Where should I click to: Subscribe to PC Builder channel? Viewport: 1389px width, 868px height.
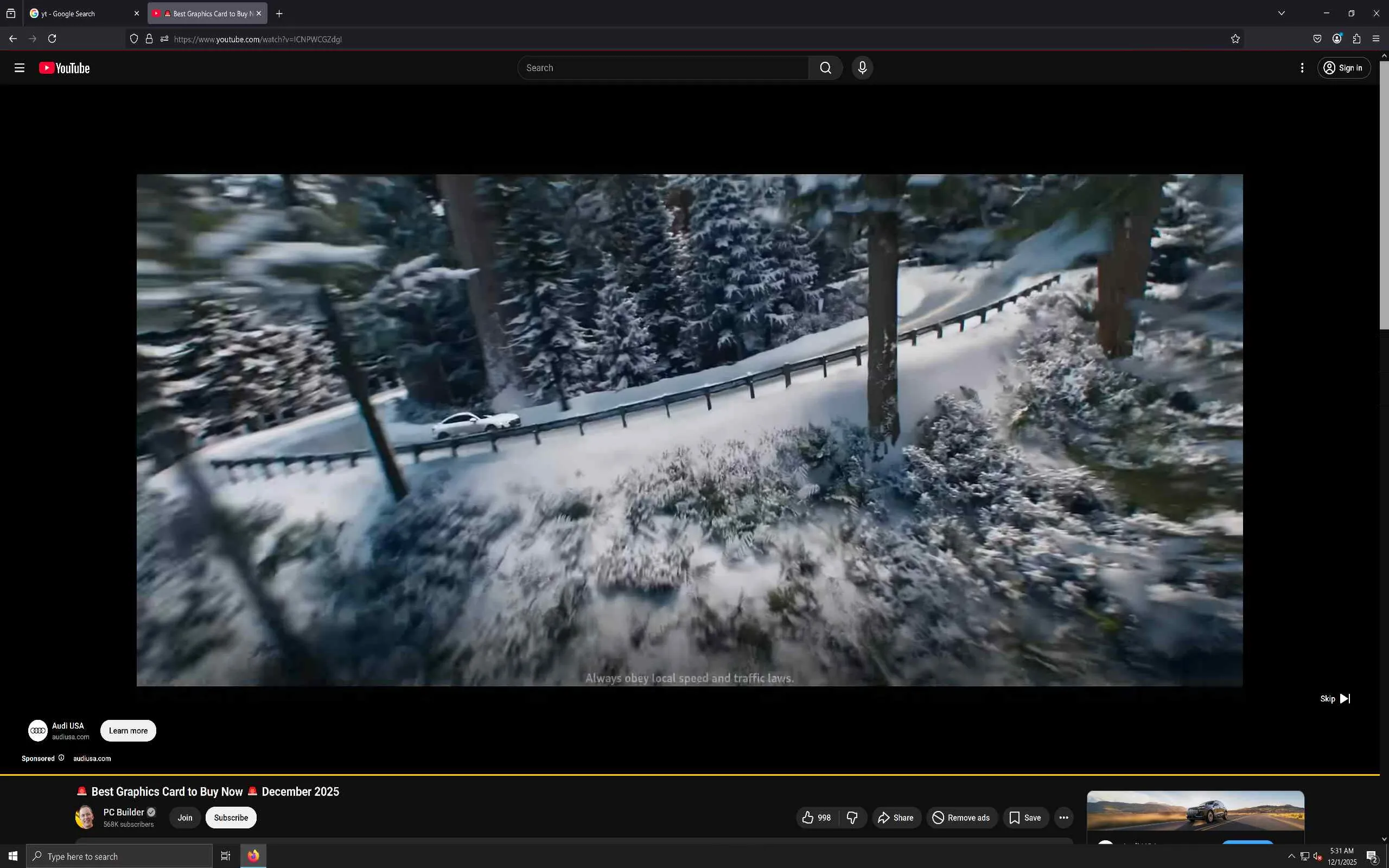231,818
